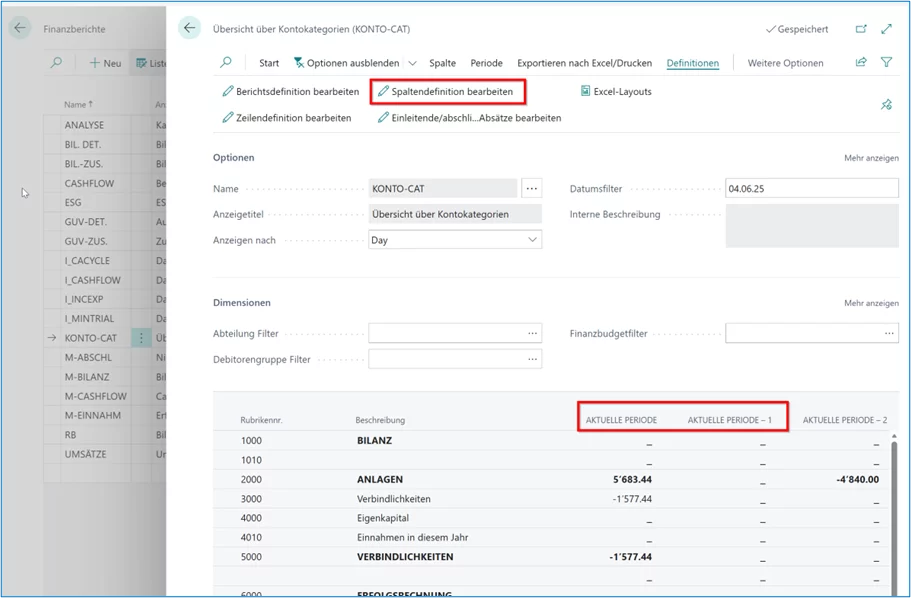
Task: Click Zeilendefinition bearbeiten
Action: point(286,118)
